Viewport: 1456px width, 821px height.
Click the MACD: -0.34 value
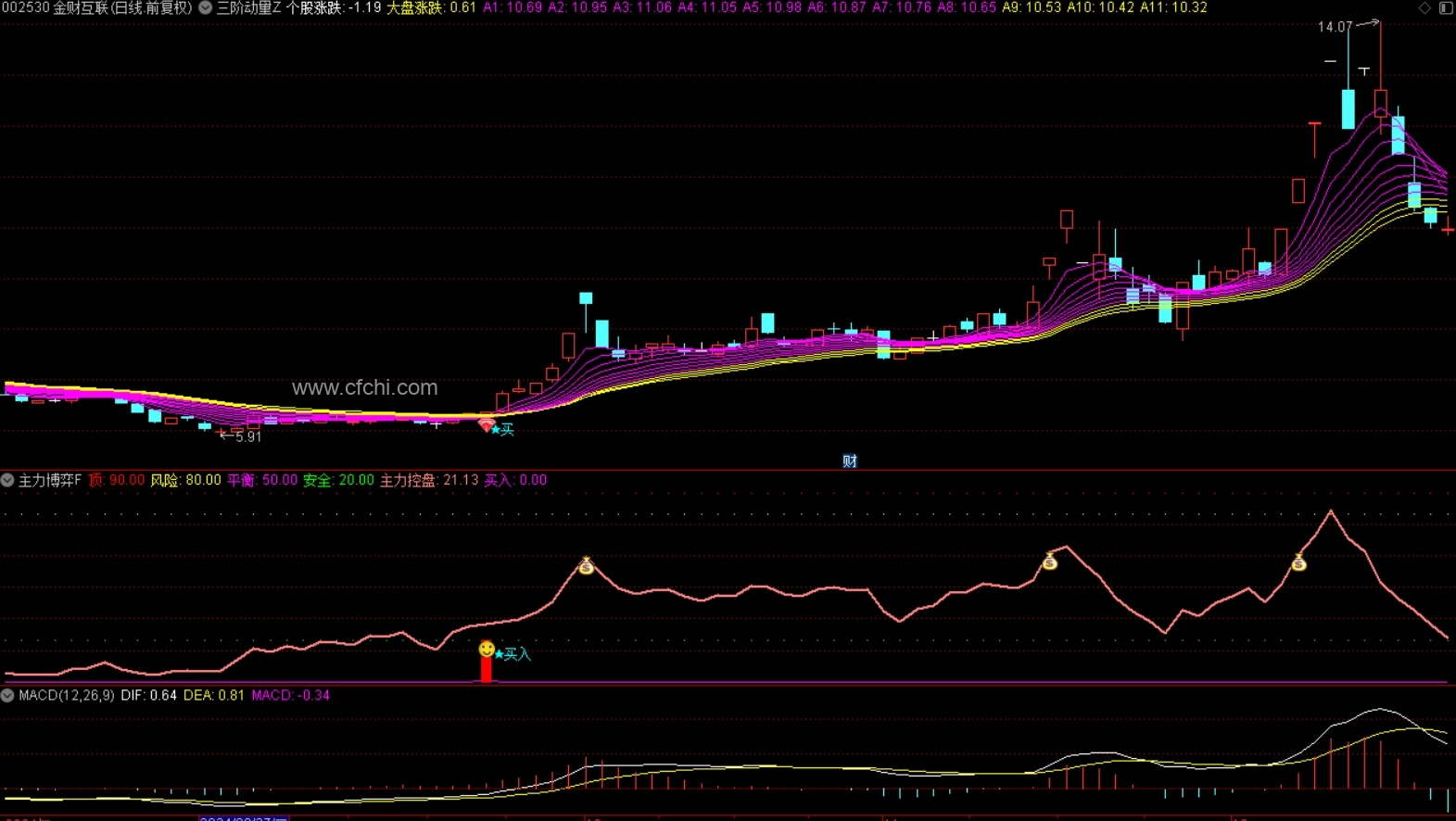[290, 695]
